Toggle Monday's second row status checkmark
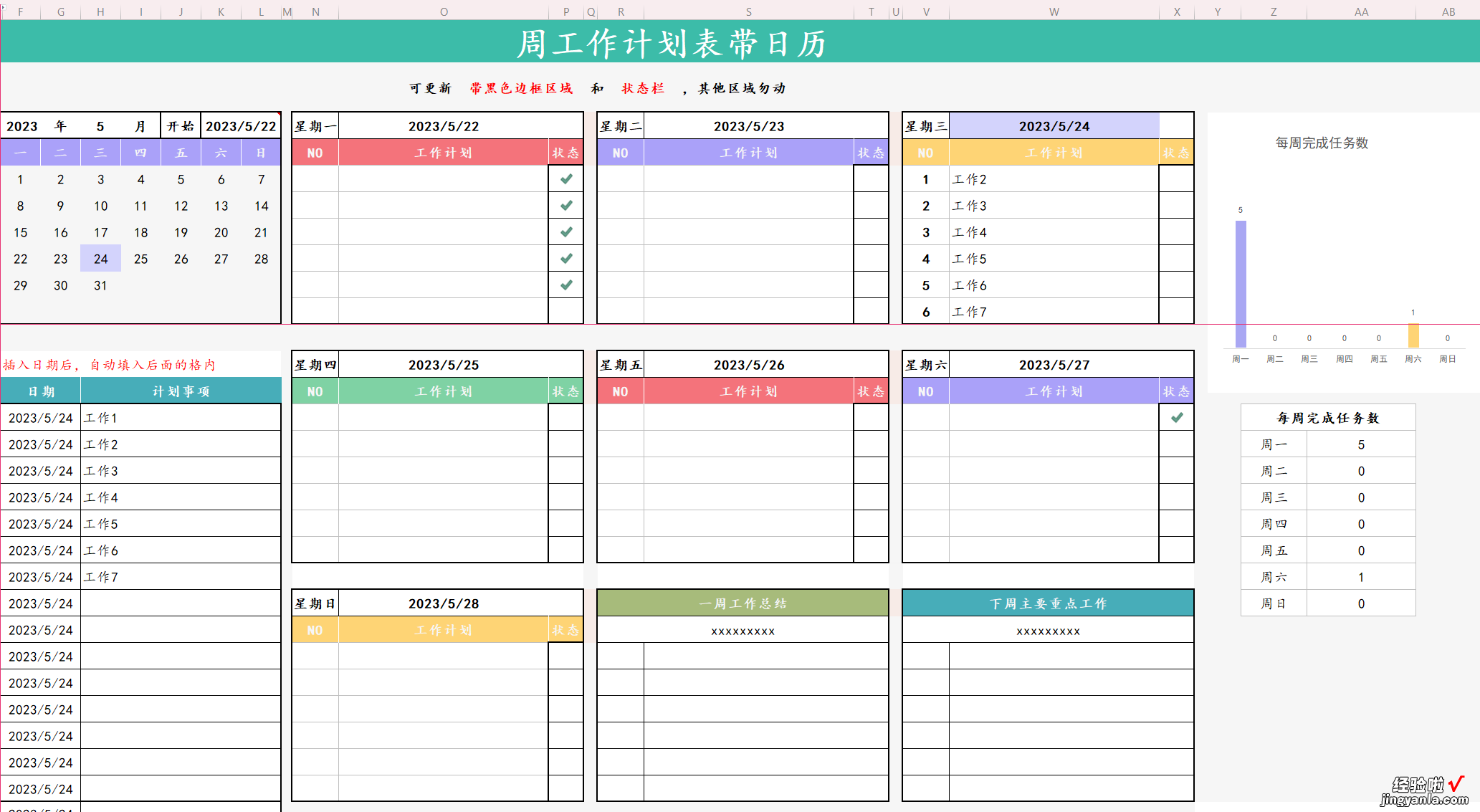The image size is (1480, 812). tap(566, 206)
